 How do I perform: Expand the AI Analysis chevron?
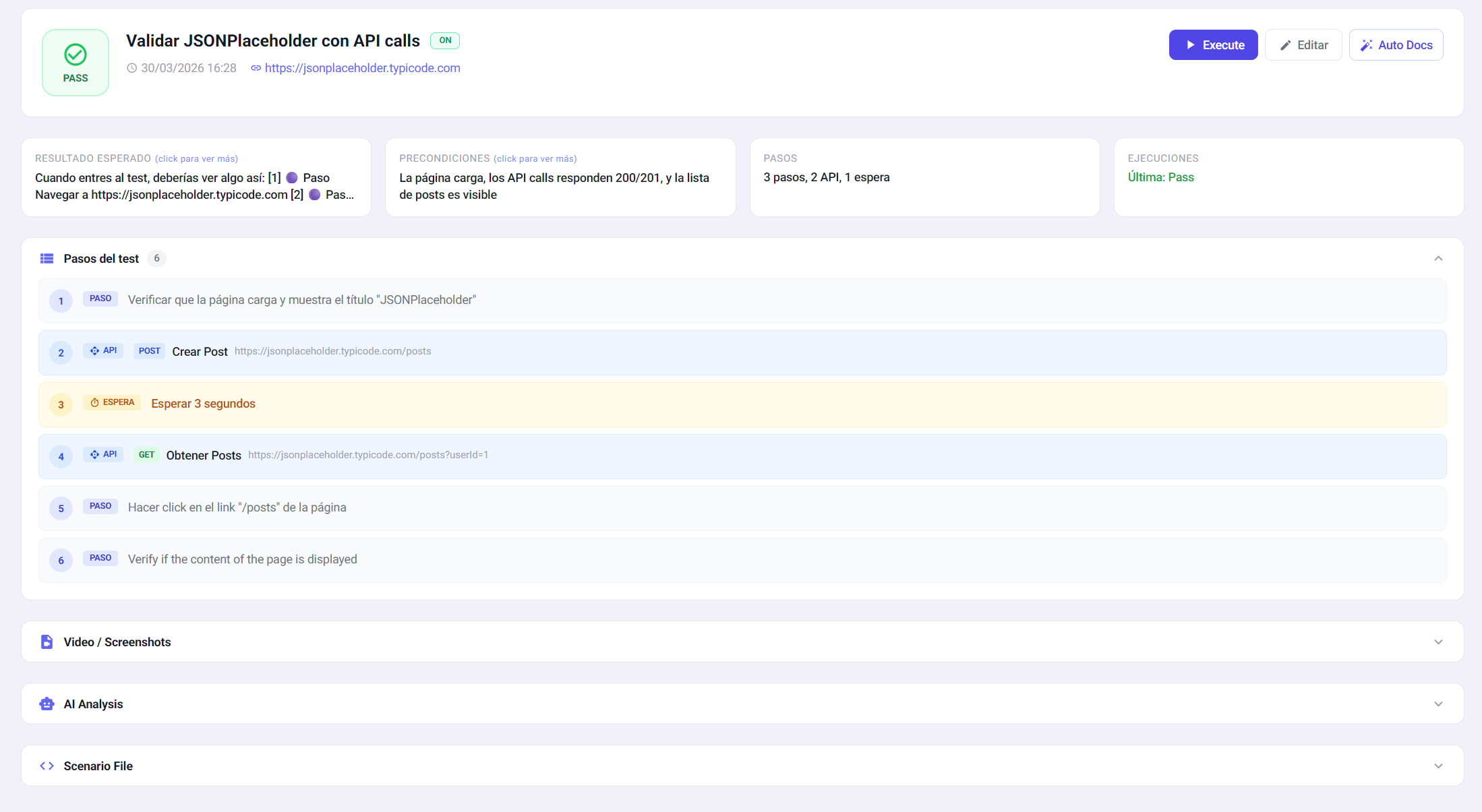(x=1438, y=704)
